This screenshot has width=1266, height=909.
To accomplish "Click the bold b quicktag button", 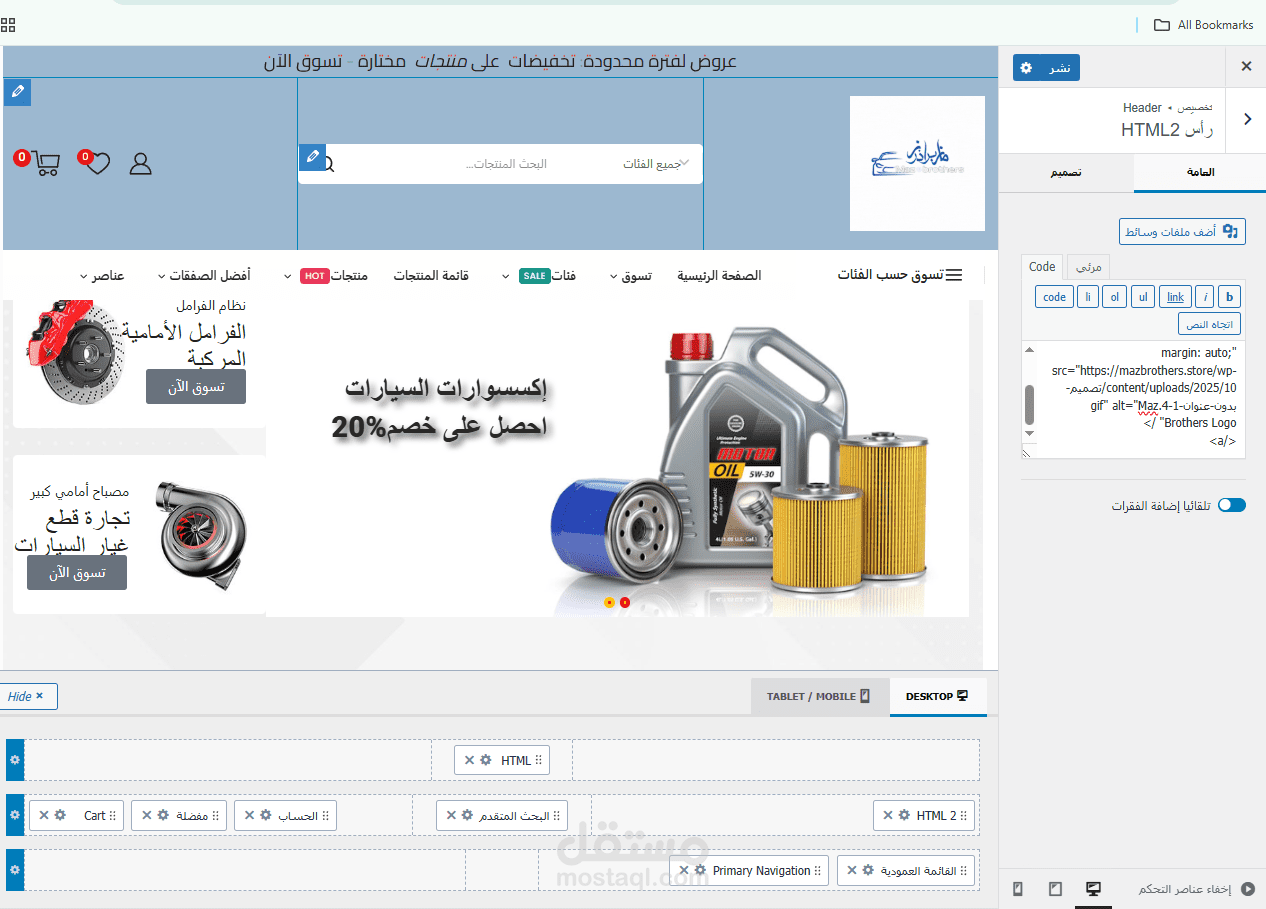I will pos(1230,297).
